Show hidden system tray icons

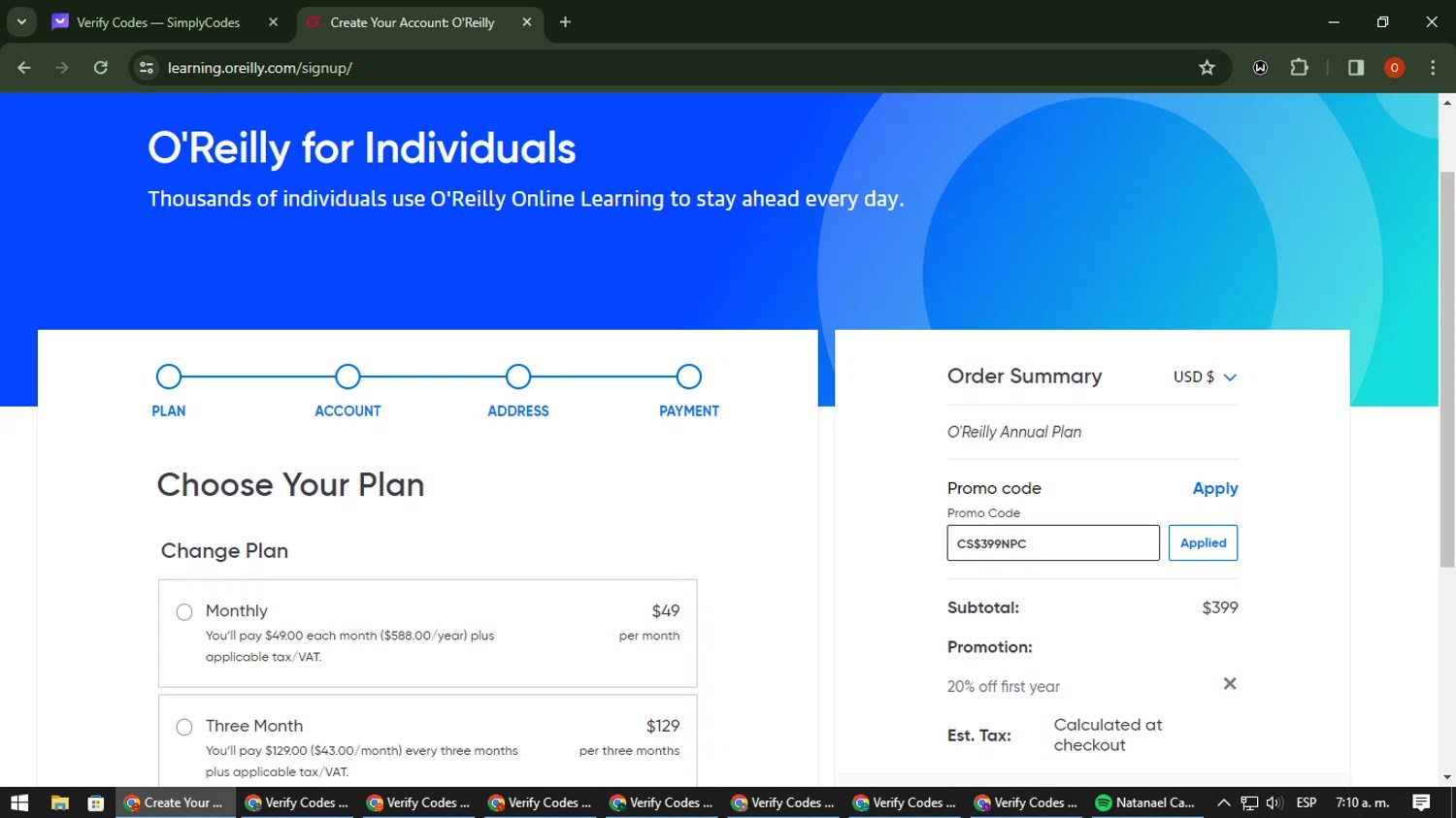coord(1224,802)
